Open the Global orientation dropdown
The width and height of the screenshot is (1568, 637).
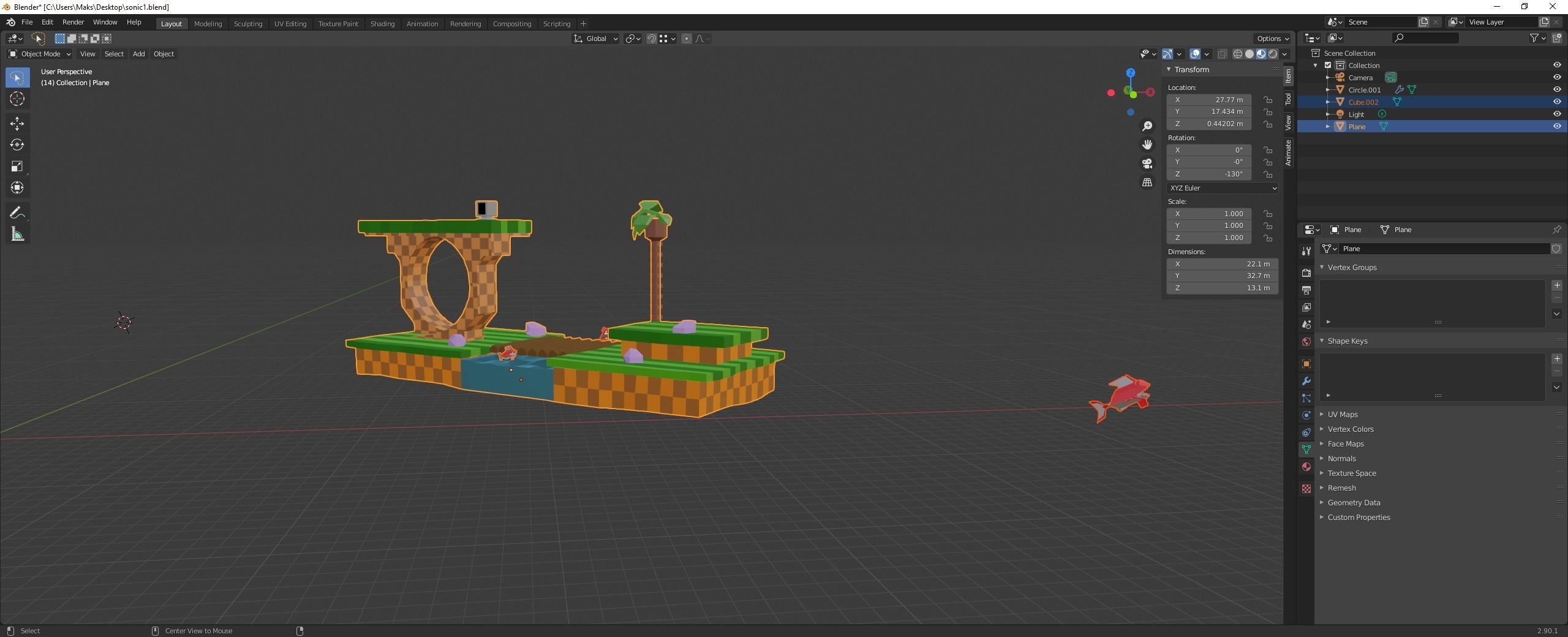coord(595,39)
